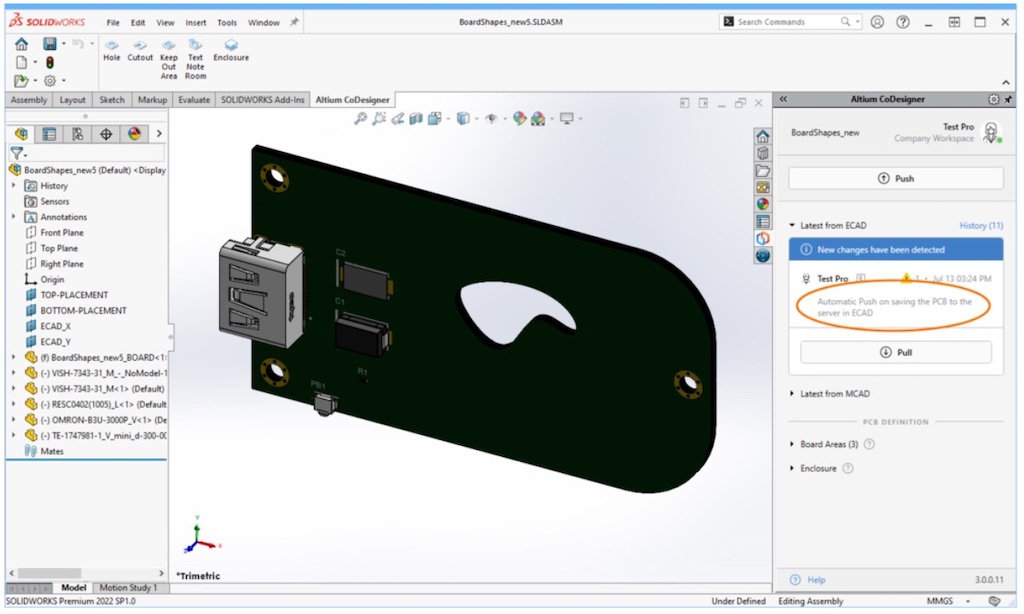Expand the Annotations tree node
The image size is (1024, 614).
tap(14, 217)
